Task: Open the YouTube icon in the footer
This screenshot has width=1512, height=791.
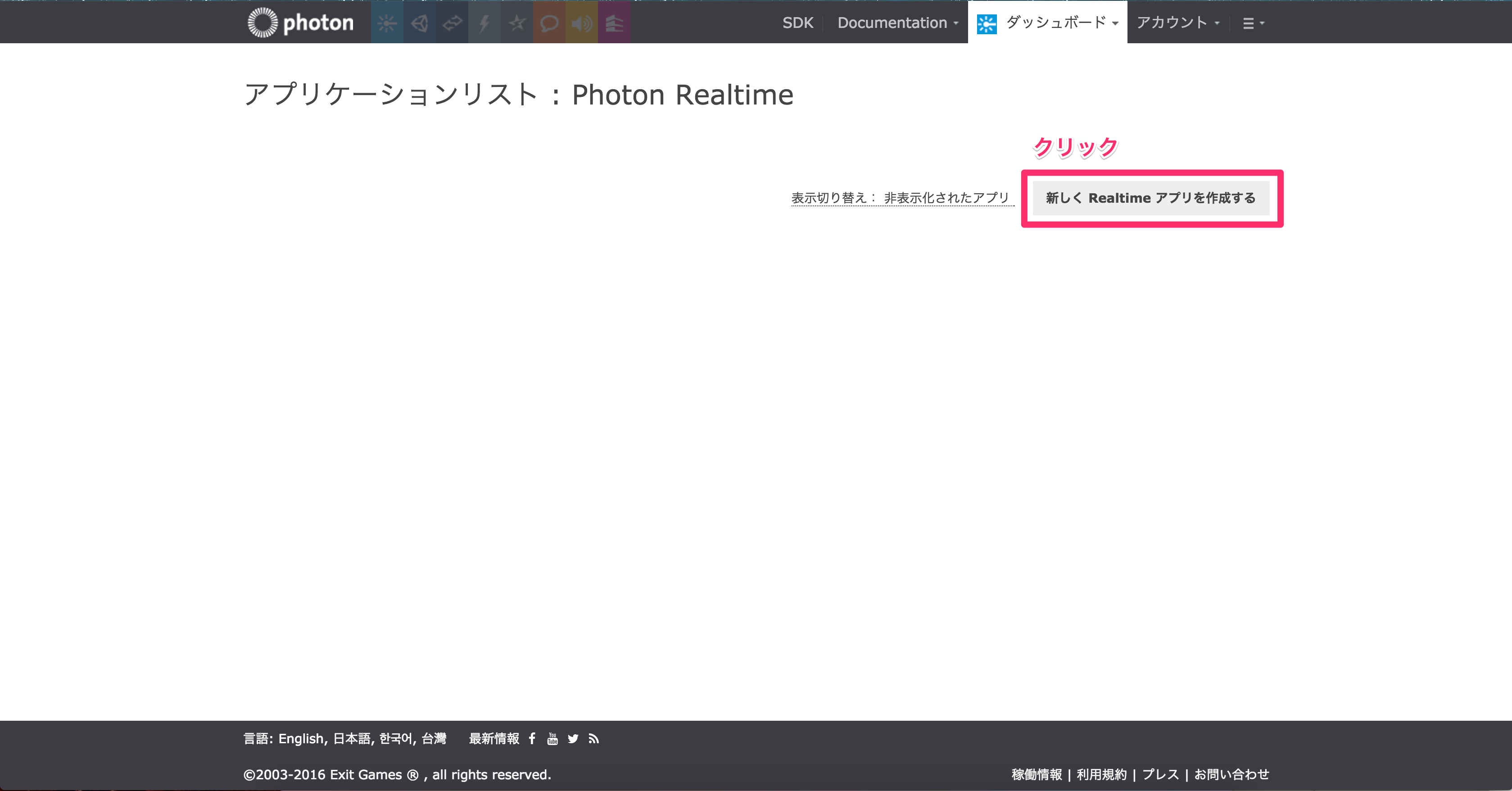Action: tap(552, 738)
